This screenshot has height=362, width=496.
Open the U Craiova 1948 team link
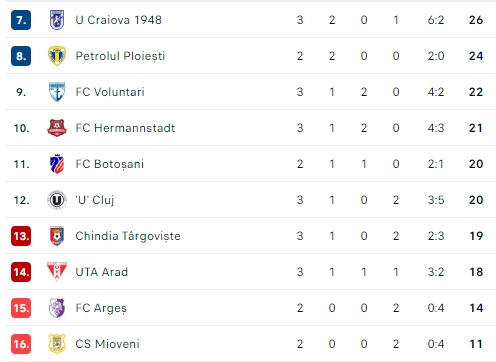pos(119,20)
